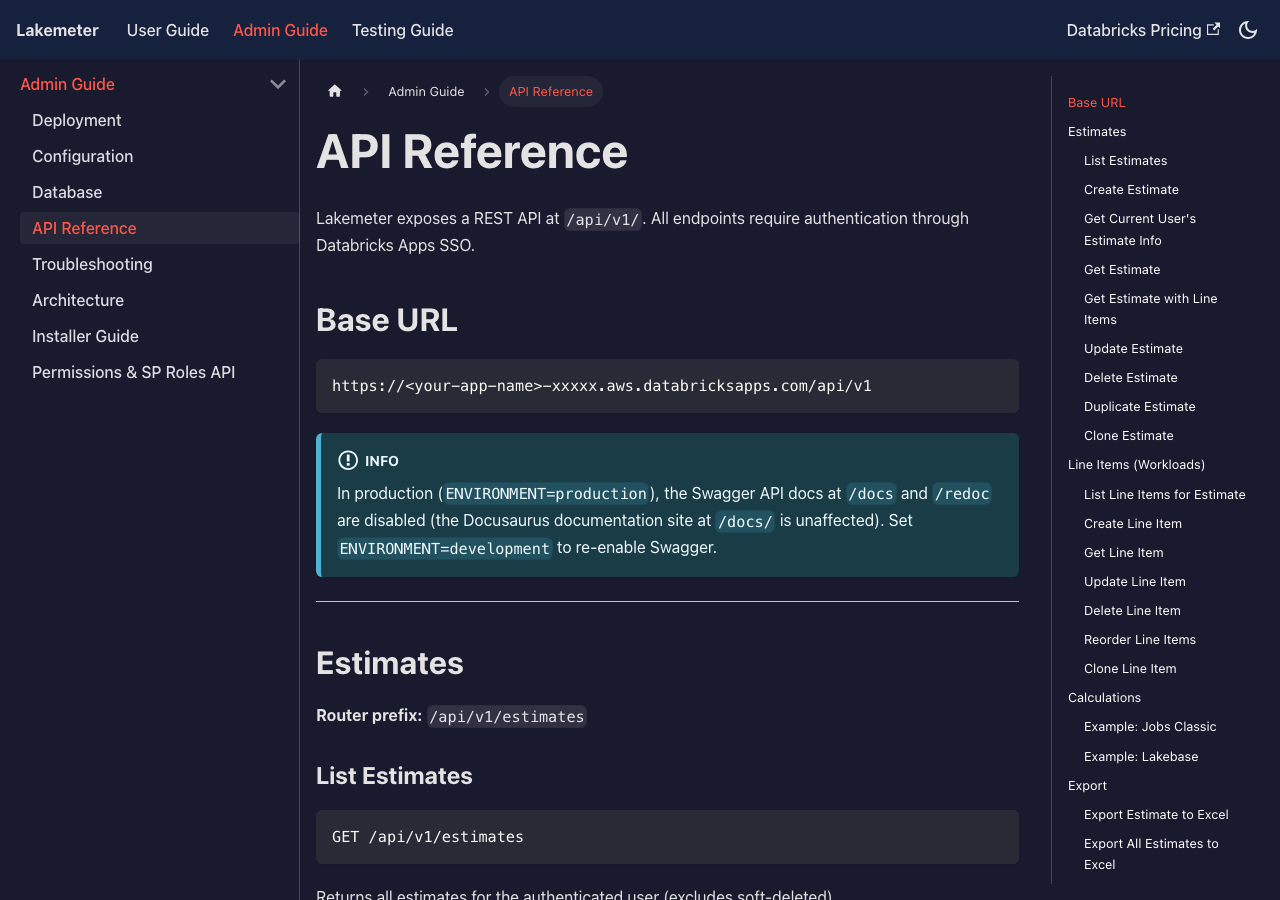This screenshot has height=900, width=1280.
Task: Open Configuration in the sidebar
Action: (82, 156)
